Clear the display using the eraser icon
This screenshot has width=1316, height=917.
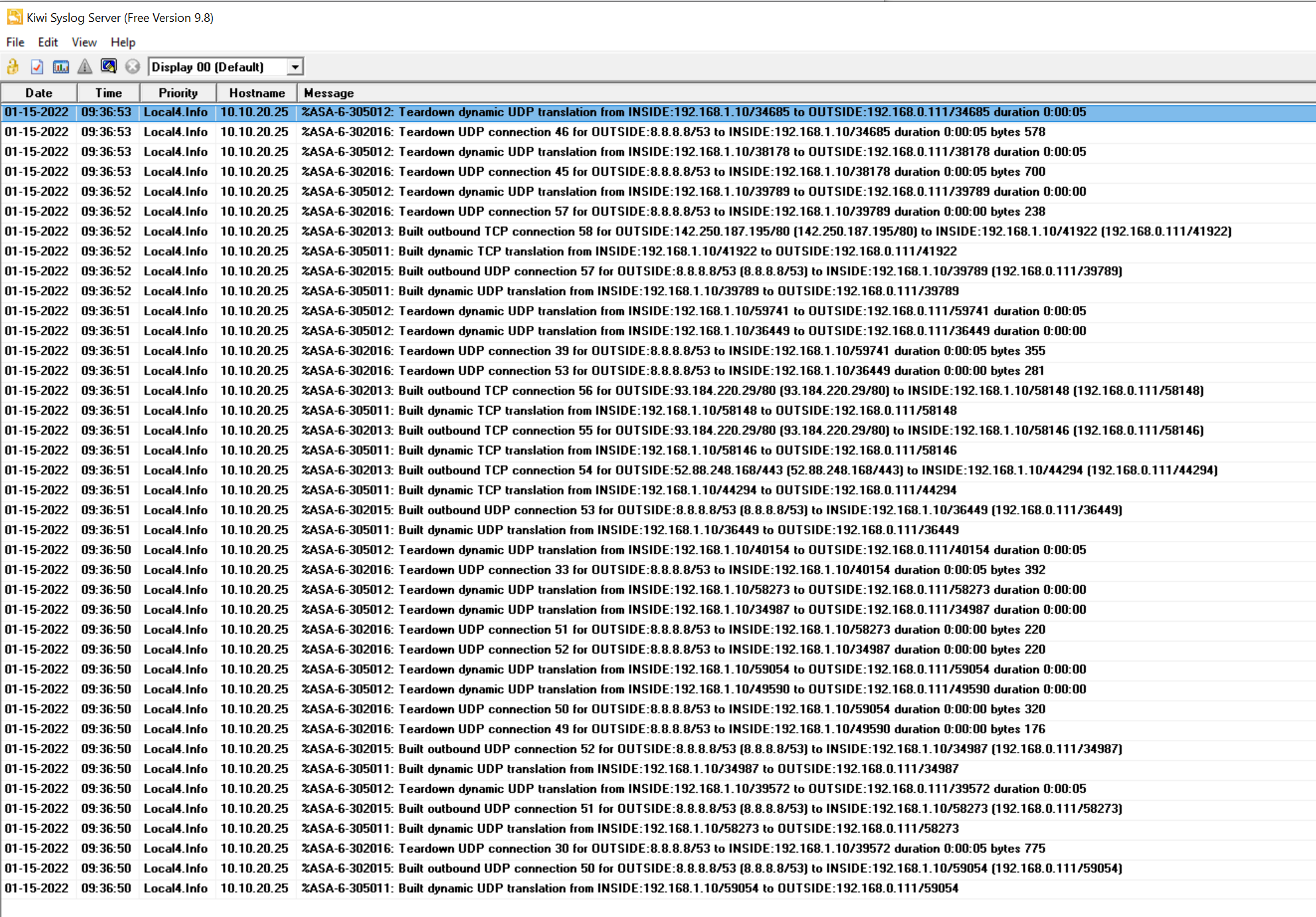click(x=108, y=66)
